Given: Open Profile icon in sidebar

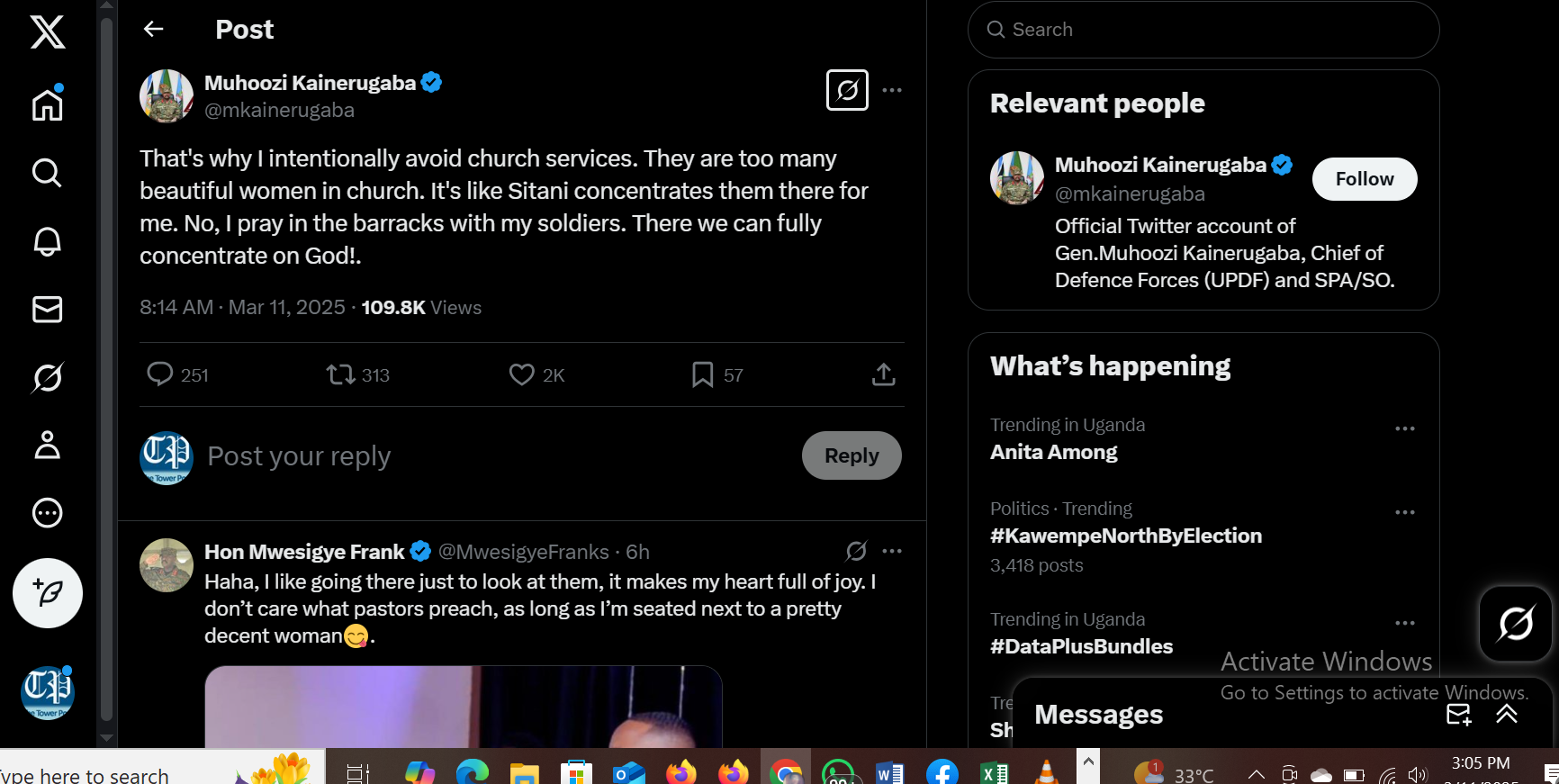Looking at the screenshot, I should (x=48, y=445).
